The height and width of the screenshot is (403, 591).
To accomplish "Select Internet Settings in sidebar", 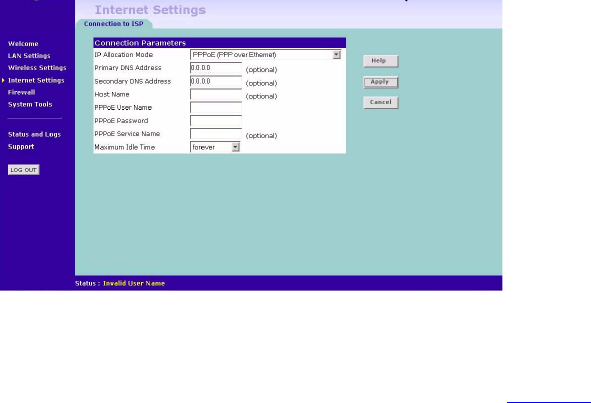I will coord(36,80).
